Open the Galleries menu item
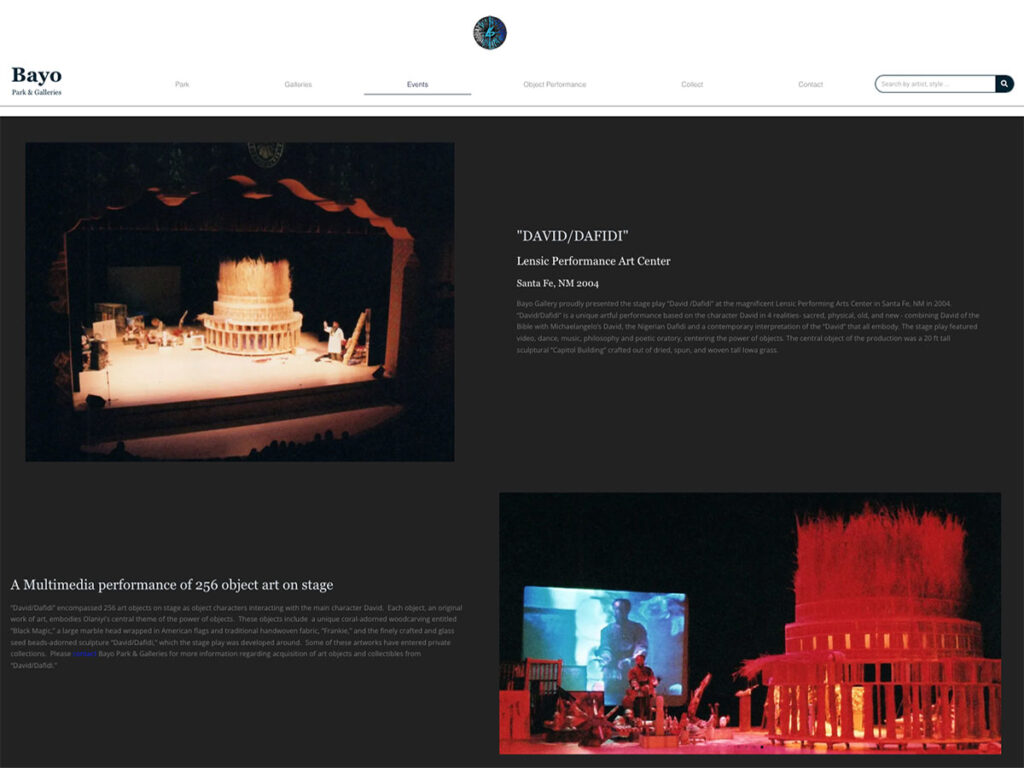 tap(298, 84)
